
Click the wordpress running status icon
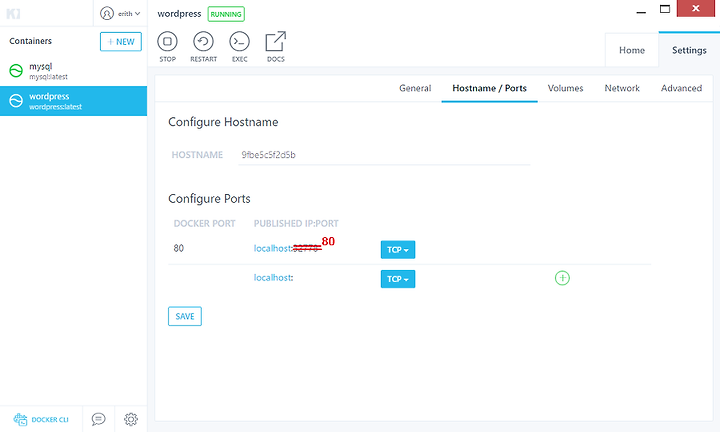(16, 101)
